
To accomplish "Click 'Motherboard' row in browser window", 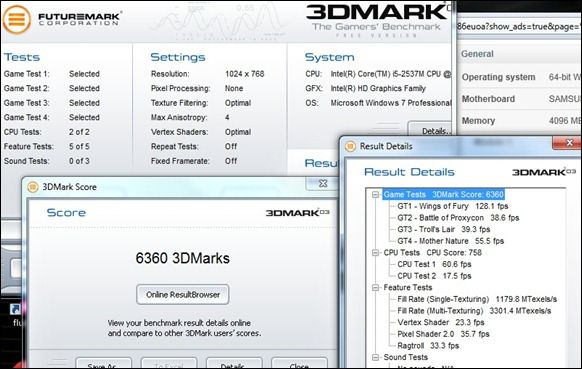I will tap(520, 99).
